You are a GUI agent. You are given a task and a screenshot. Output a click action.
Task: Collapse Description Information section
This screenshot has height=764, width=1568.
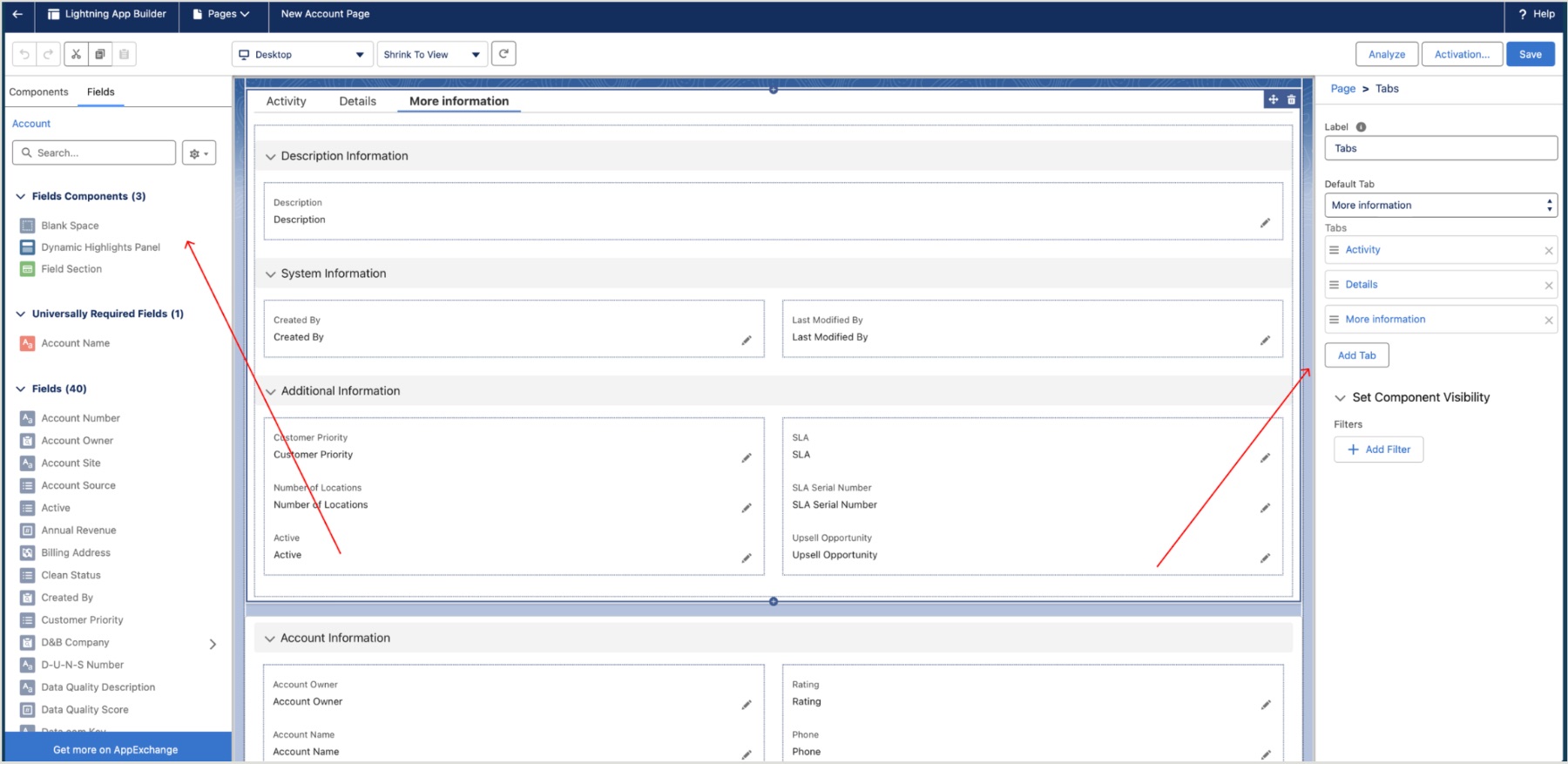click(270, 157)
